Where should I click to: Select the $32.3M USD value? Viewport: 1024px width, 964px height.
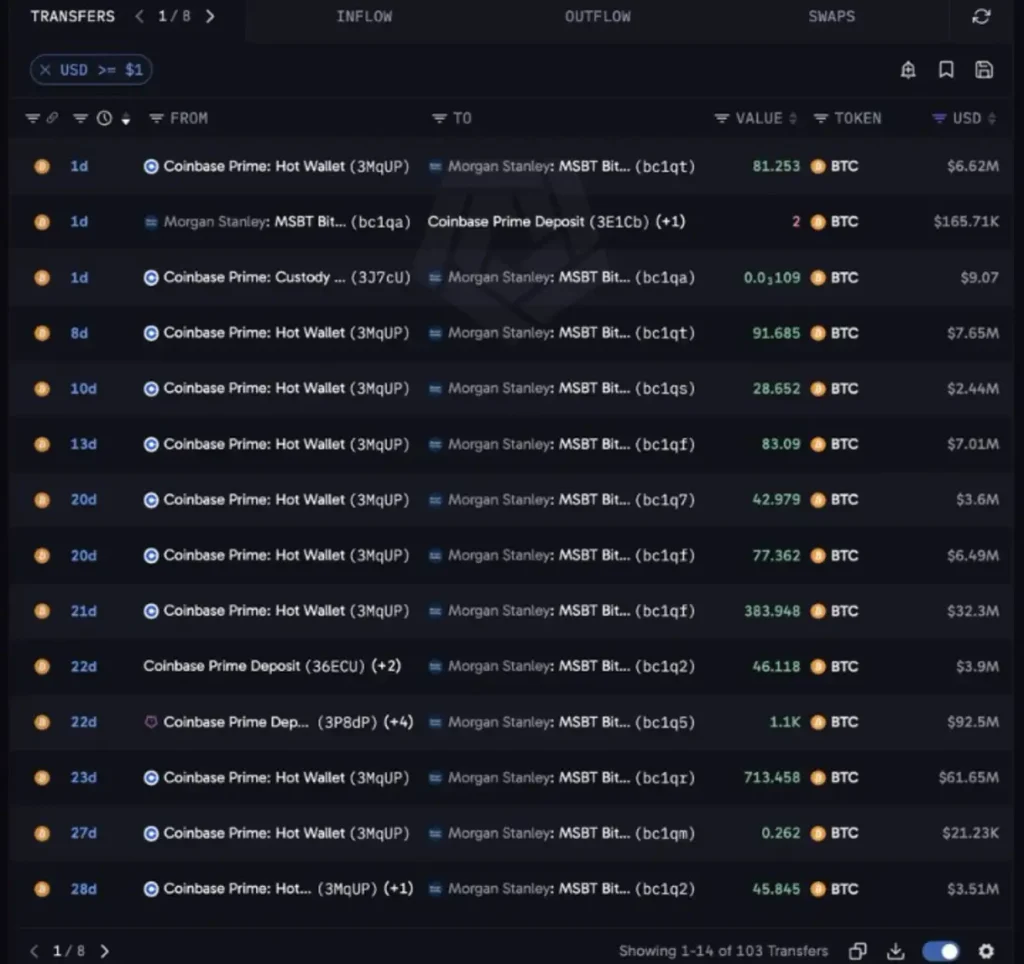tap(972, 611)
